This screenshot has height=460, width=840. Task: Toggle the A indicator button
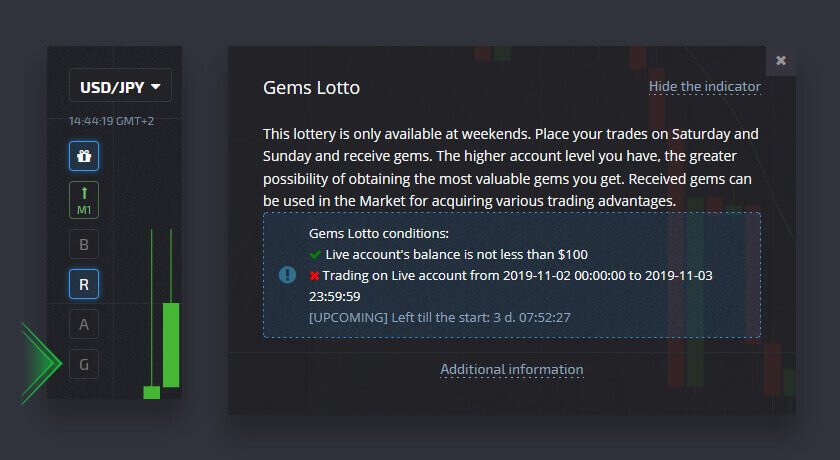click(x=83, y=324)
